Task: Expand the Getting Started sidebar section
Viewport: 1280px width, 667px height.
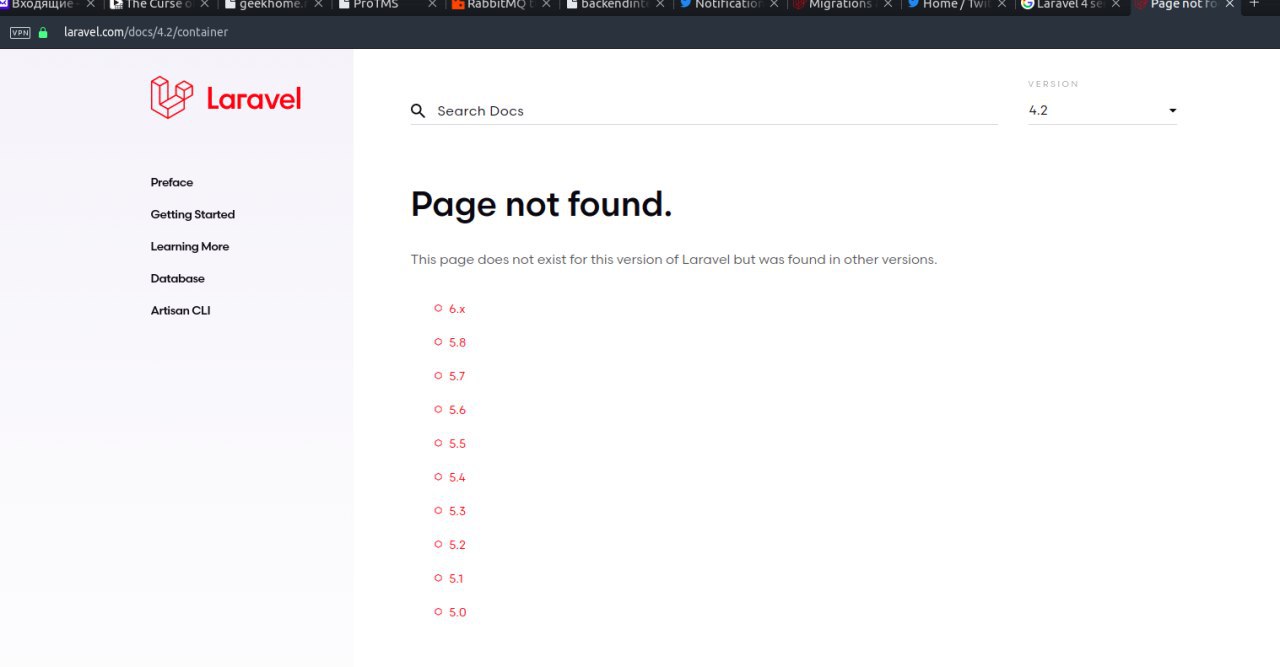Action: (193, 214)
